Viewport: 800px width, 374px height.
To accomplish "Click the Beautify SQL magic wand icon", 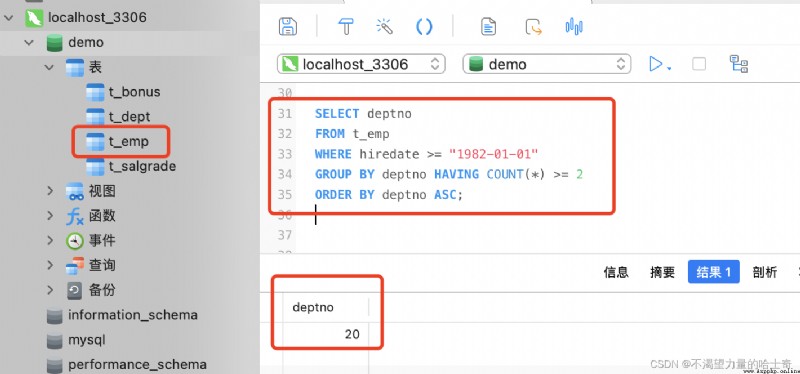I will point(385,26).
